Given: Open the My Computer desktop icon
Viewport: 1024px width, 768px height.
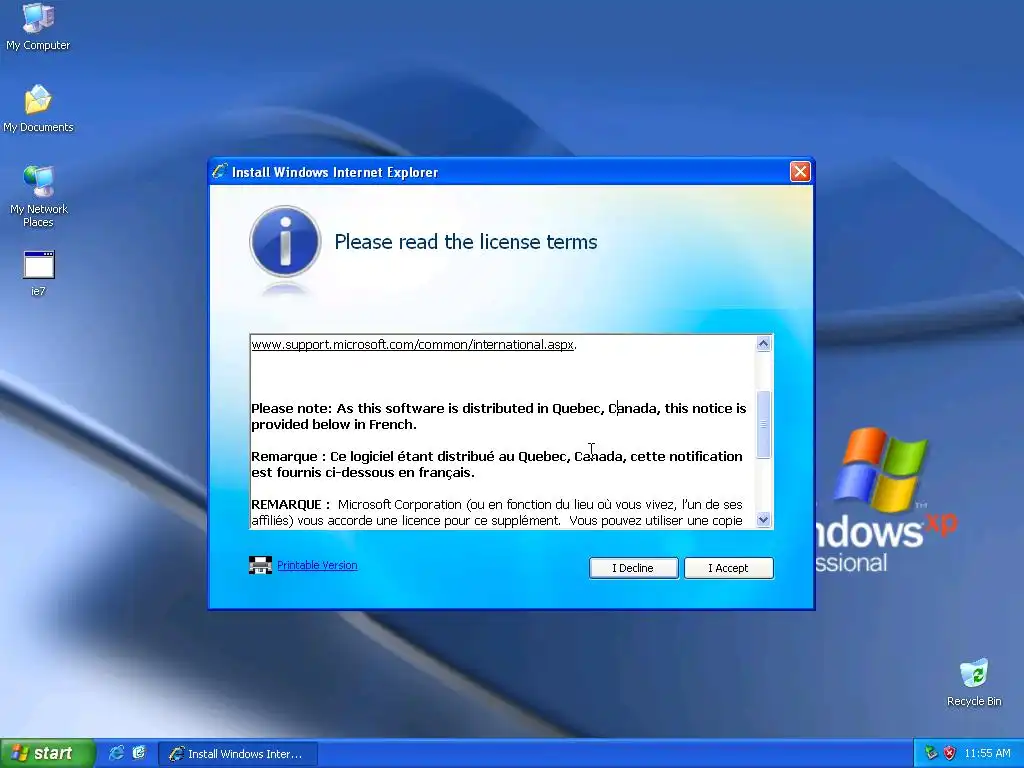Looking at the screenshot, I should click(x=38, y=26).
